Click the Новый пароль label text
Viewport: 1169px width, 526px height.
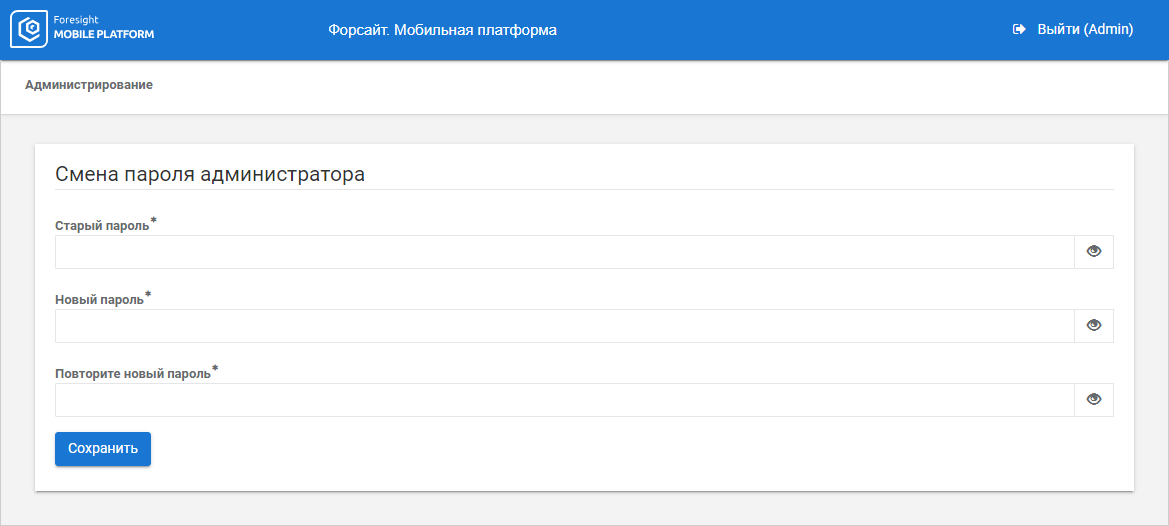(99, 300)
